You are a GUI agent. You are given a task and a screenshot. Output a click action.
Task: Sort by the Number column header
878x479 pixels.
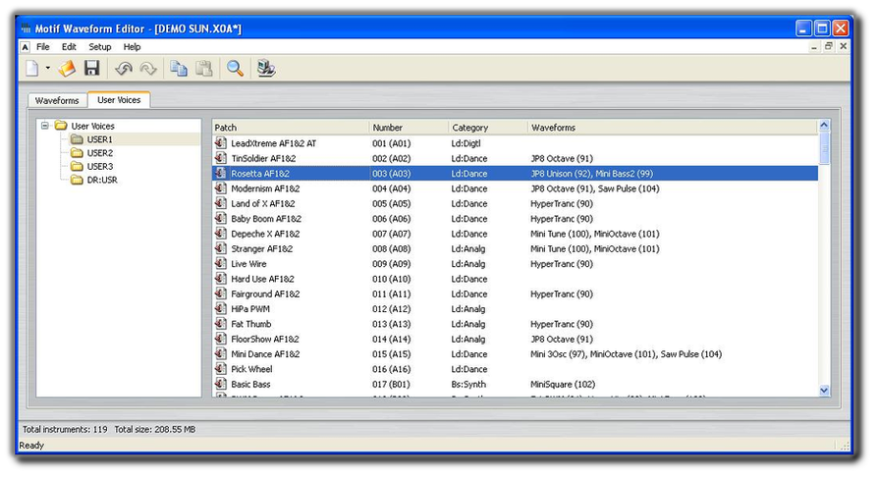click(409, 127)
